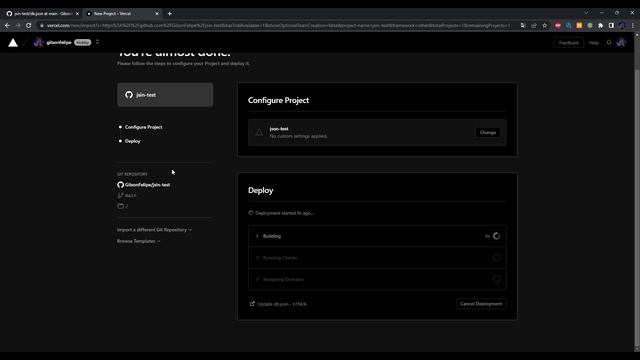Image resolution: width=640 pixels, height=360 pixels.
Task: Open Import a different Git Repository link
Action: 154,230
